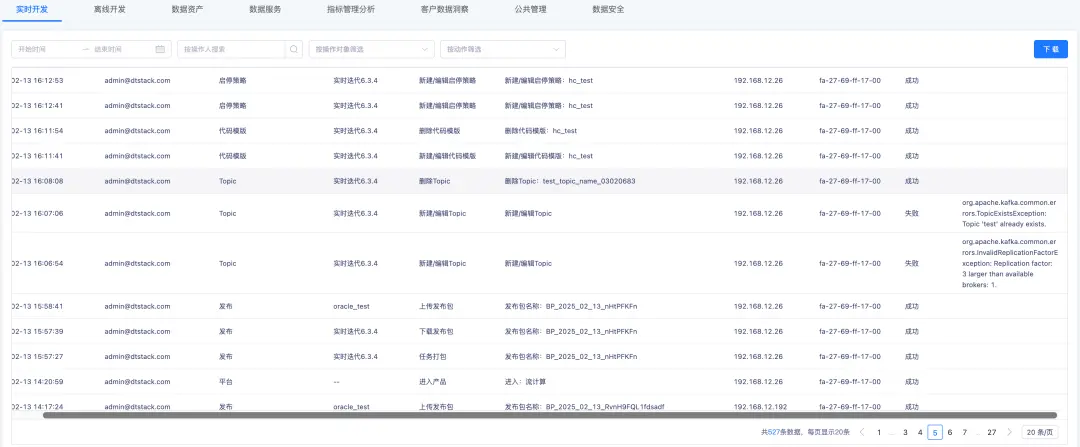Click 删除代码模版：hc_test detail text
Viewport: 1080px width, 447px height.
pyautogui.click(x=541, y=131)
